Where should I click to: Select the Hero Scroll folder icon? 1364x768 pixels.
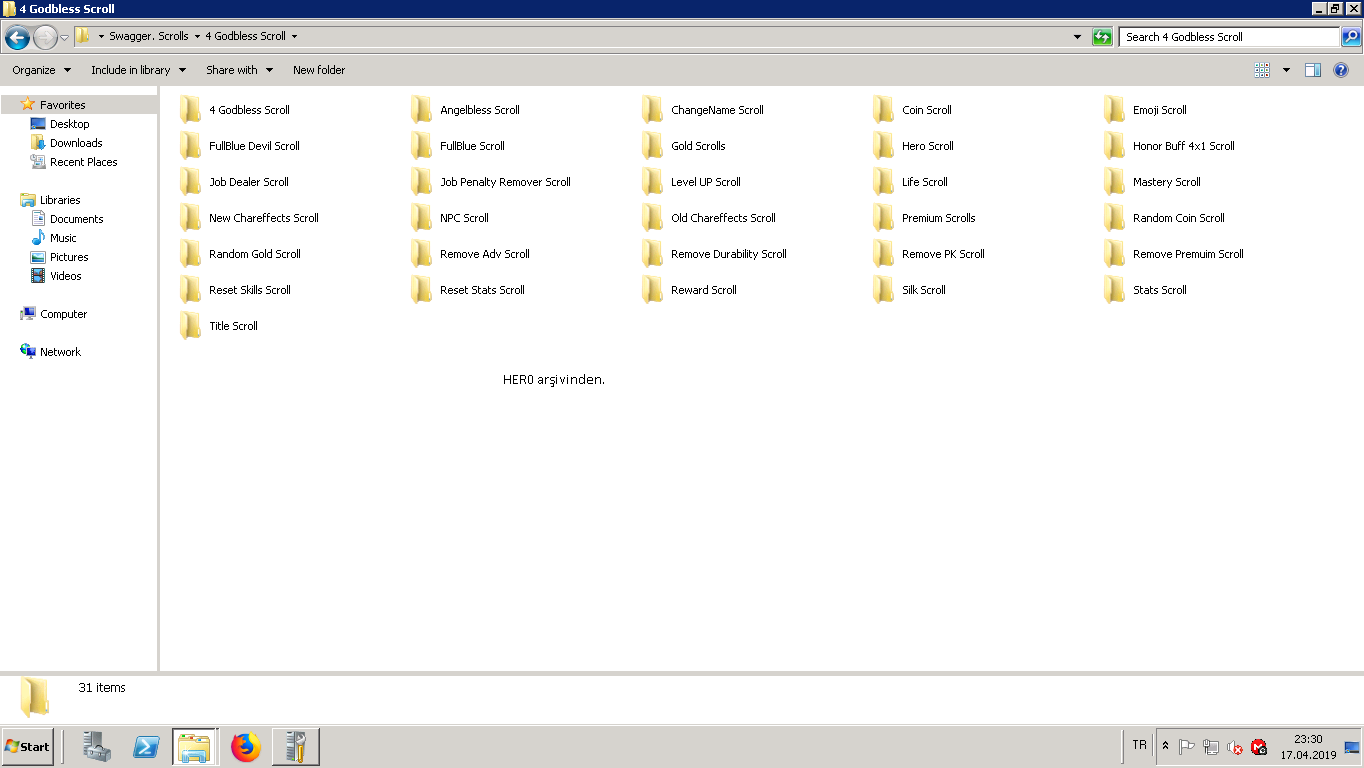[883, 146]
